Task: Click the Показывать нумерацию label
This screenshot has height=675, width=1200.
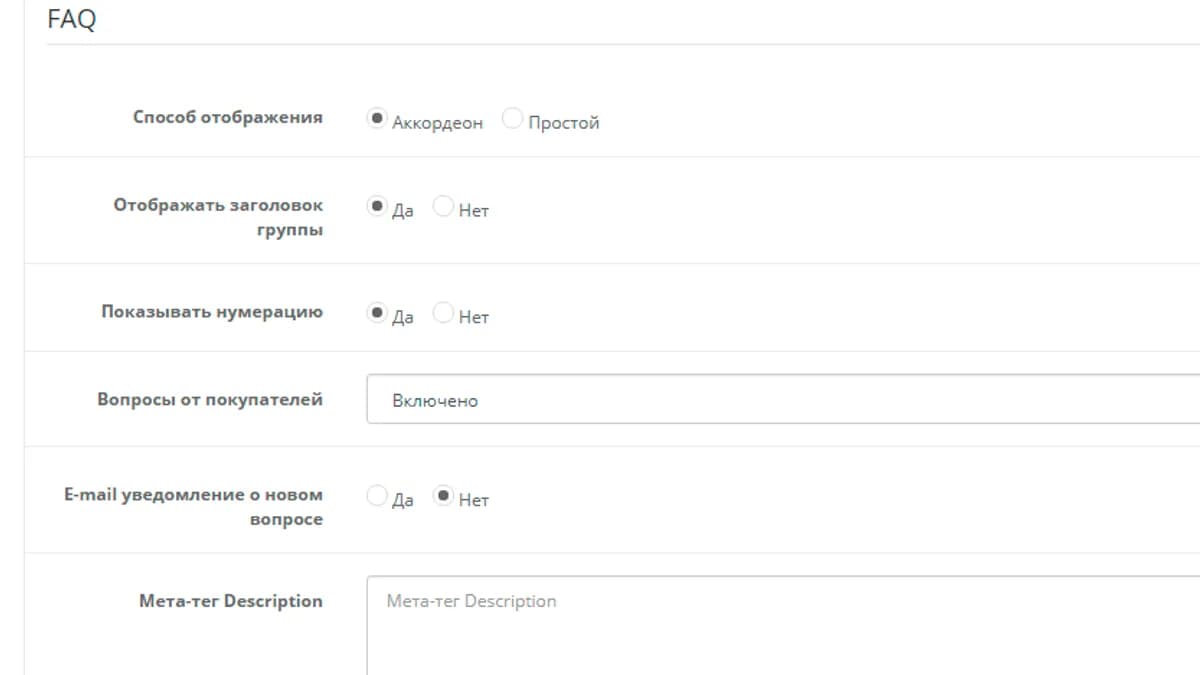Action: click(x=212, y=312)
